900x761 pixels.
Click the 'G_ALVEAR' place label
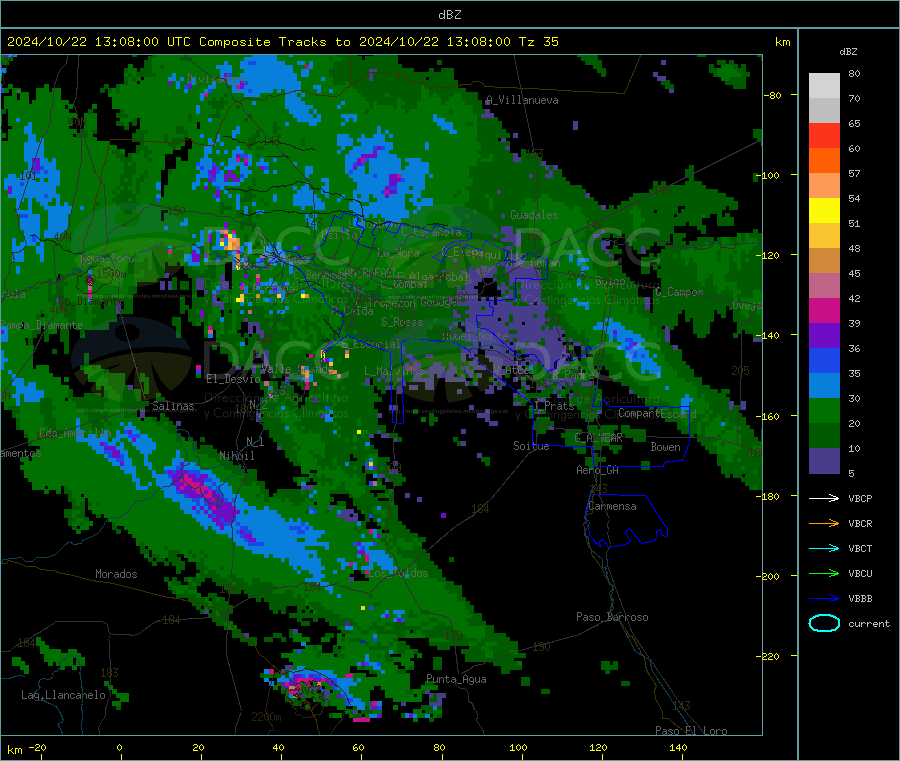(x=598, y=438)
